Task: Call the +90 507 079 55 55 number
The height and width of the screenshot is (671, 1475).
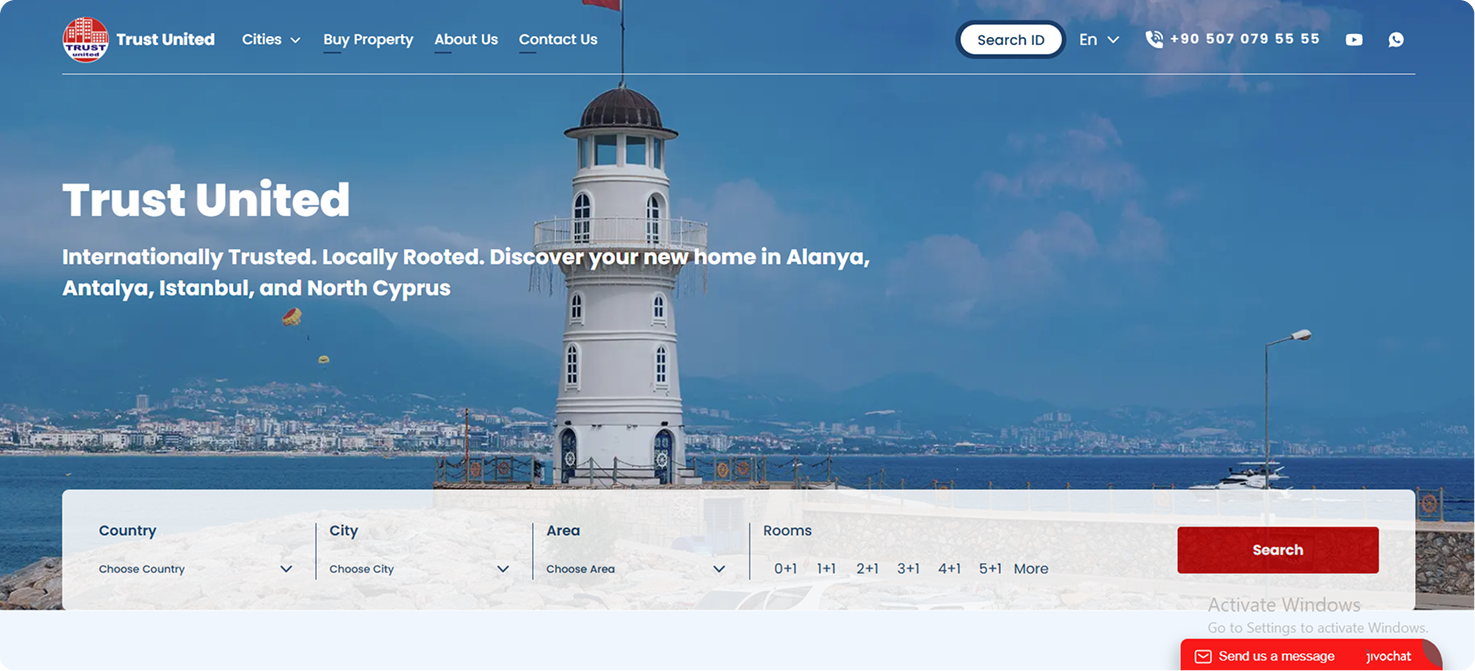Action: [1245, 39]
